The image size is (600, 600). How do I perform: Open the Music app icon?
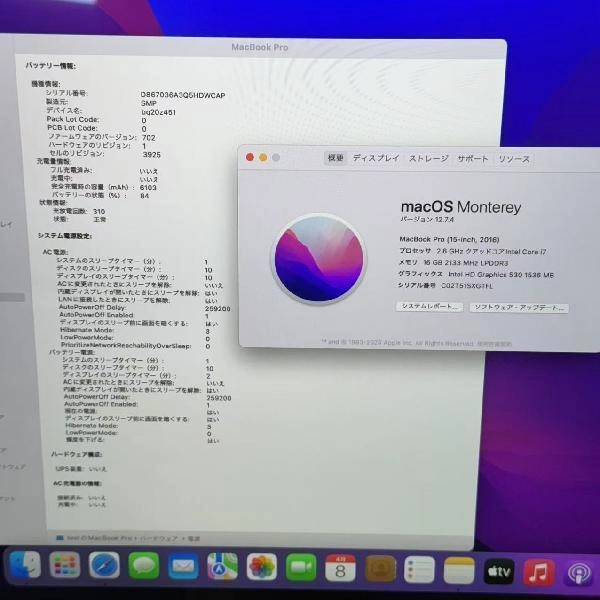pos(539,572)
